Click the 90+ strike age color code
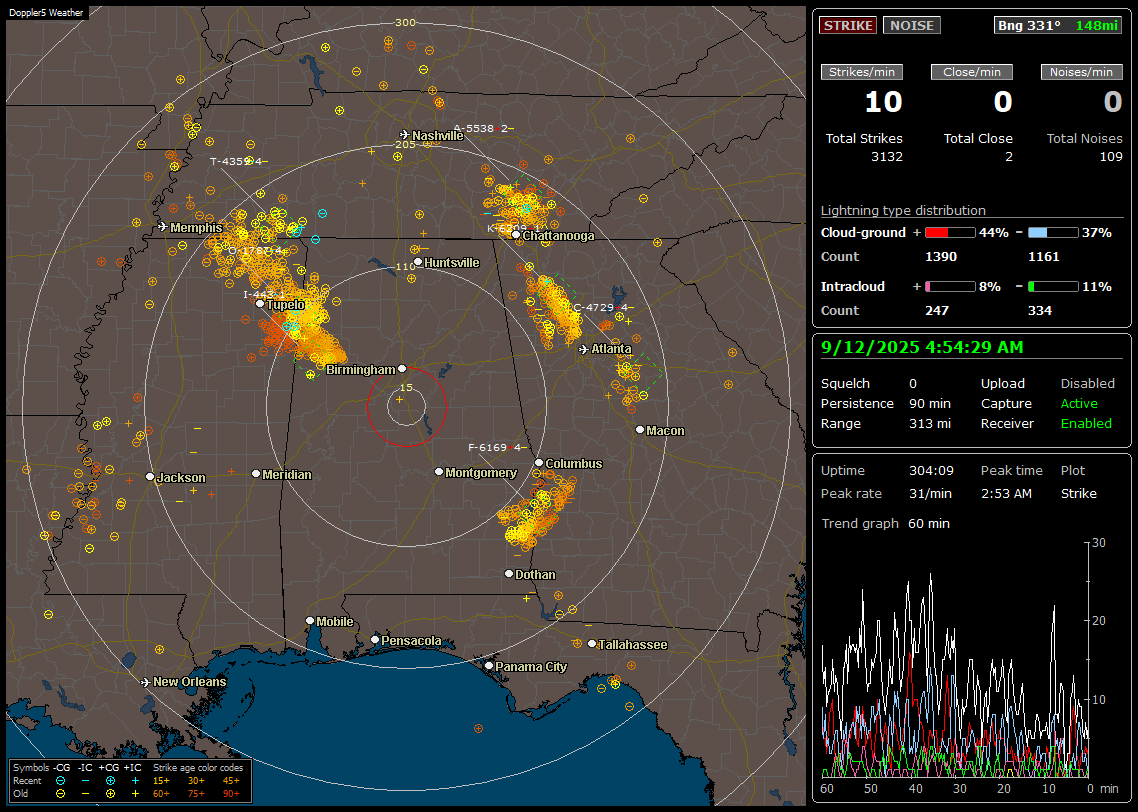 pyautogui.click(x=232, y=794)
